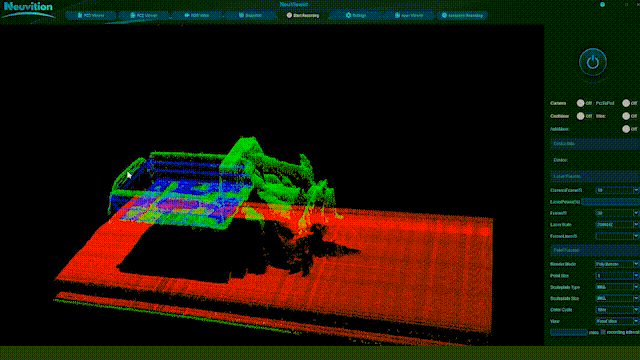Image resolution: width=640 pixels, height=360 pixels.
Task: Tick the recording interval checkbox
Action: tap(603, 332)
